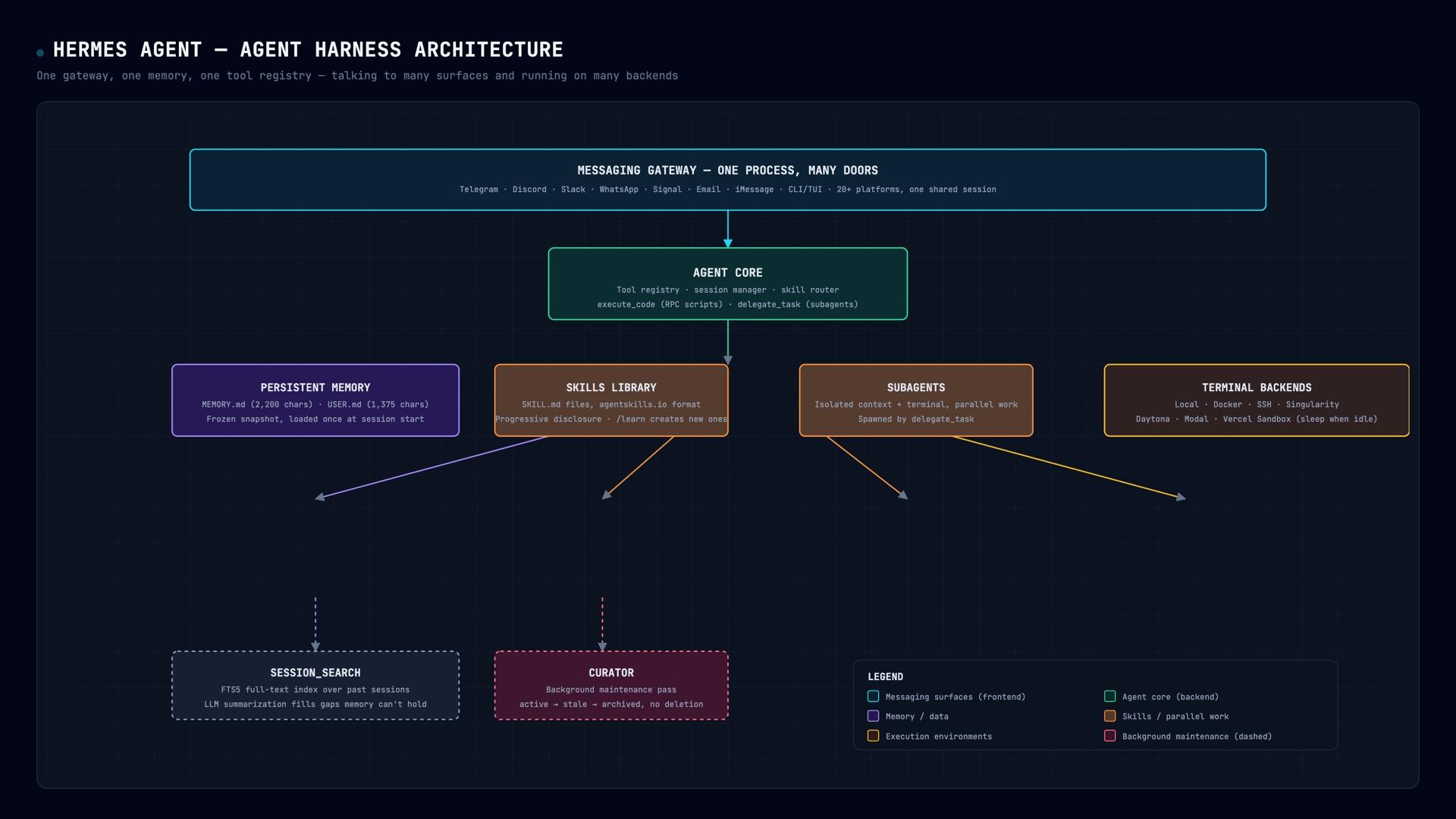Screen dimensions: 1456x819
Task: Select the 'Daytona · Modal · Vercel Sandbox' line
Action: click(x=1257, y=419)
